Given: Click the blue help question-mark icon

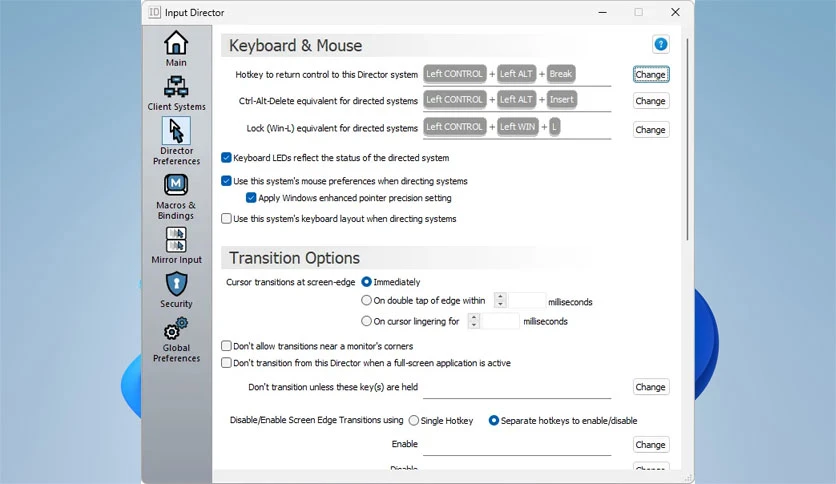Looking at the screenshot, I should click(661, 44).
